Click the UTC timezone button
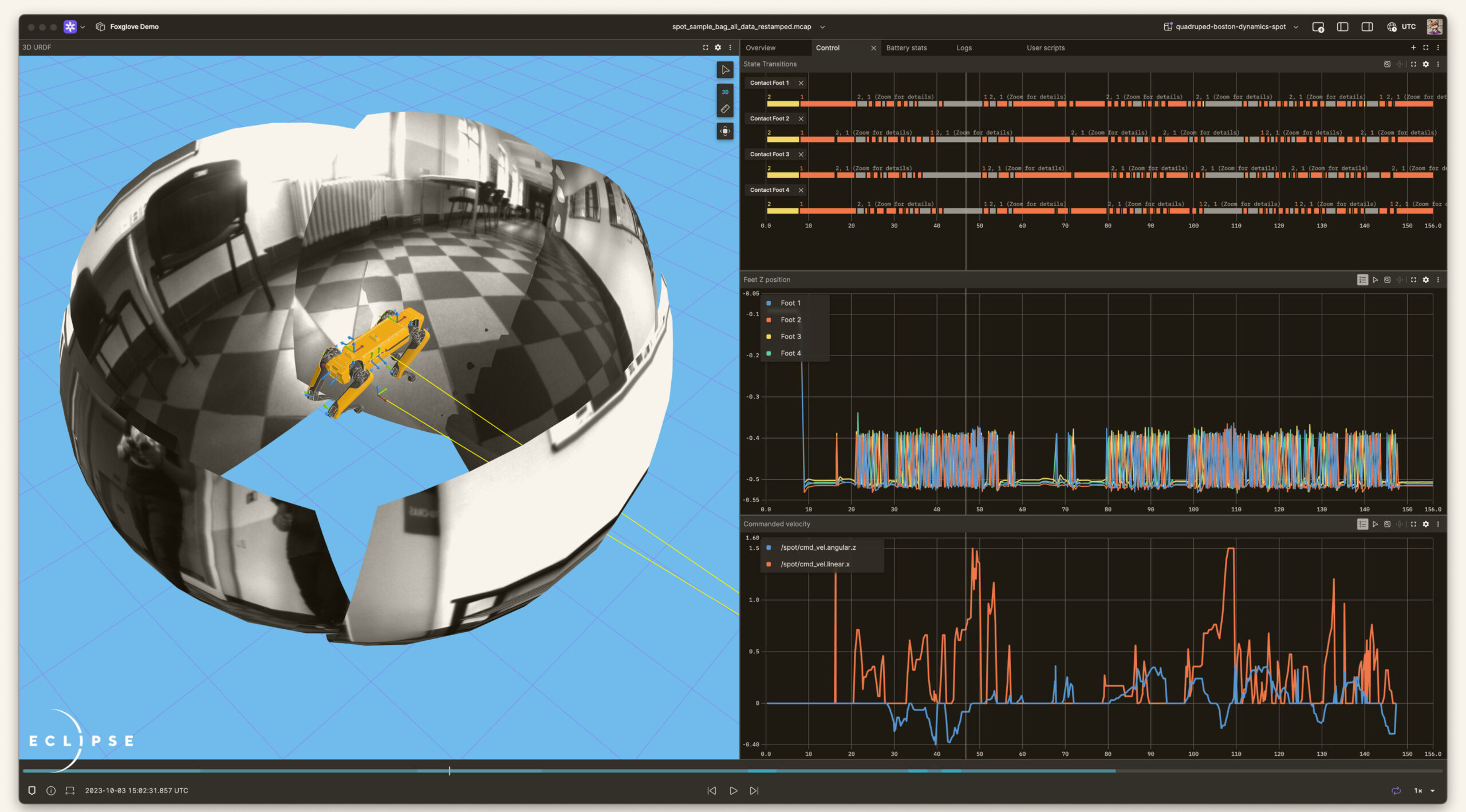This screenshot has height=812, width=1466. 1401,27
